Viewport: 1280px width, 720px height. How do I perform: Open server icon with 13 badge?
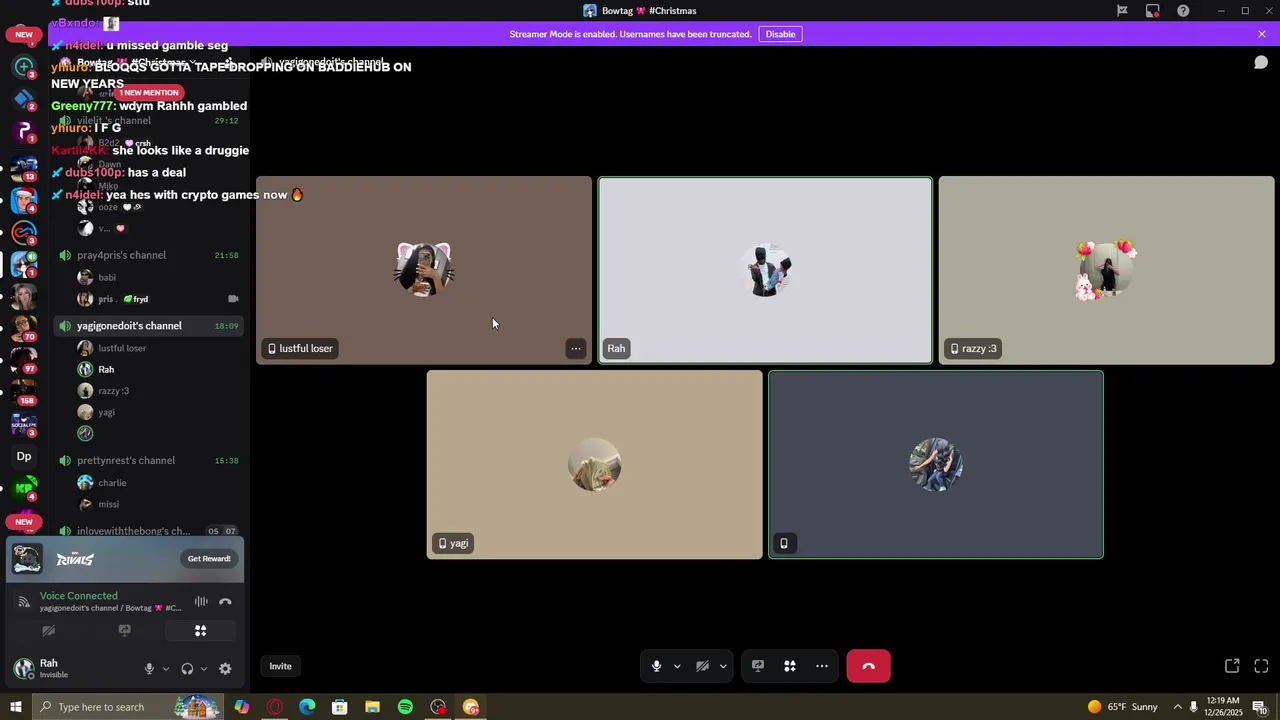[x=24, y=167]
